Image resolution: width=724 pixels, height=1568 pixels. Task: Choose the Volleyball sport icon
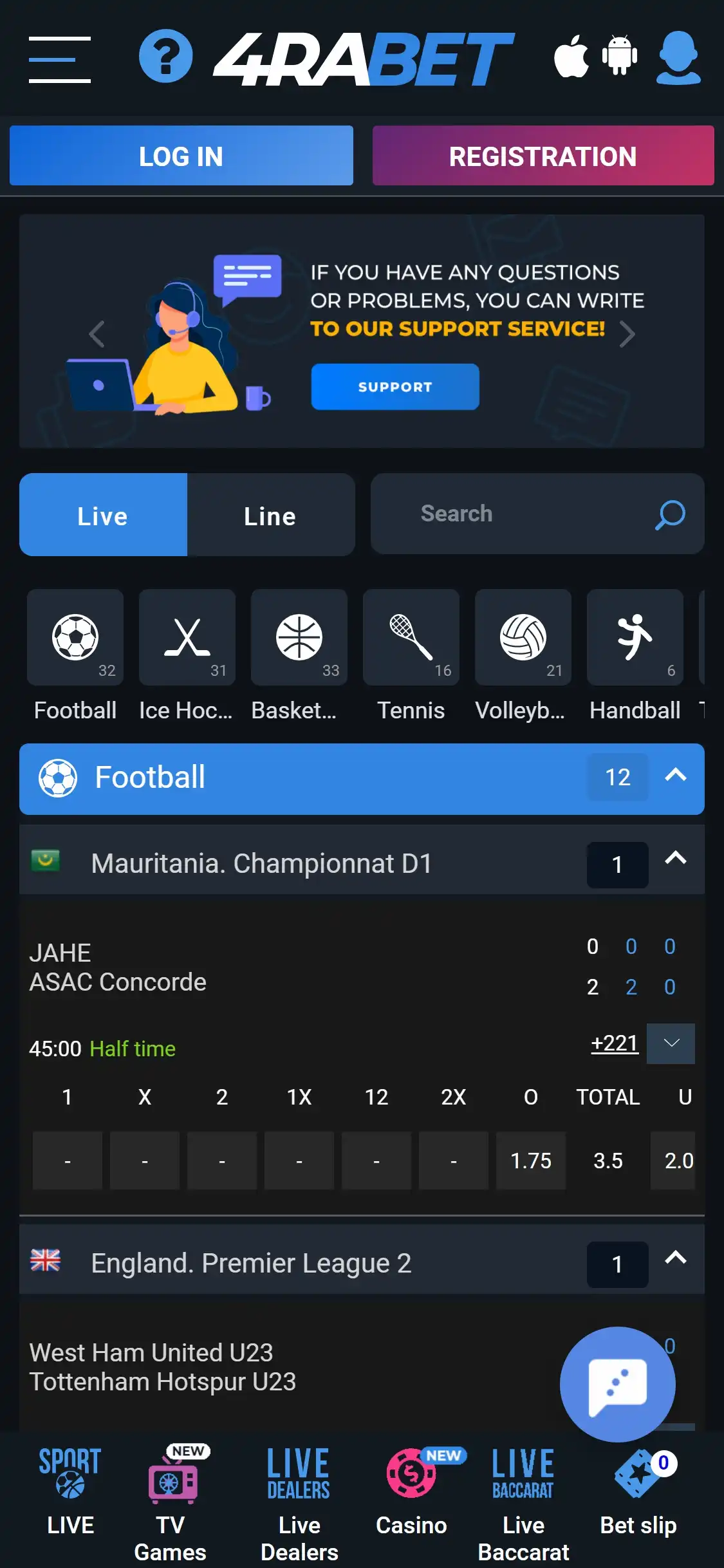[x=523, y=637]
